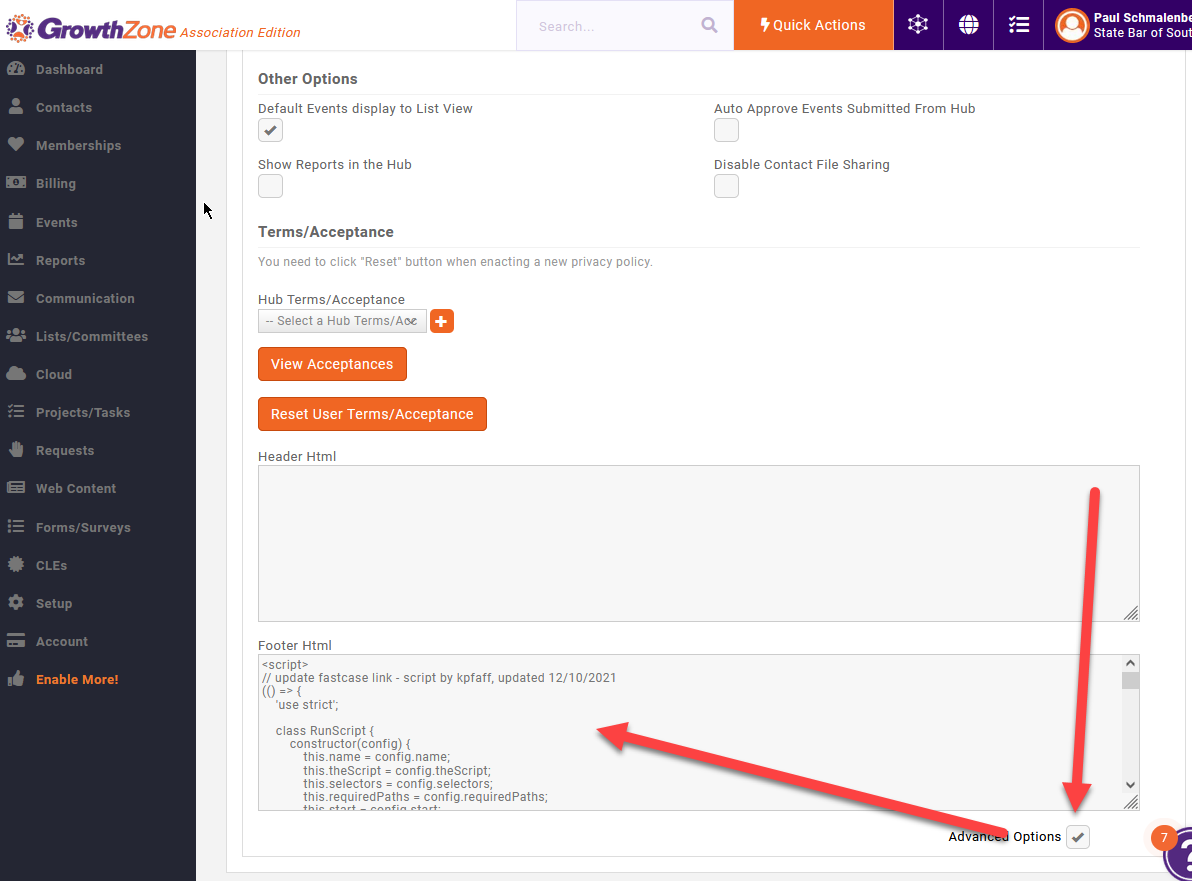This screenshot has width=1192, height=881.
Task: Open the Hub Terms/Acceptance dropdown
Action: 342,321
